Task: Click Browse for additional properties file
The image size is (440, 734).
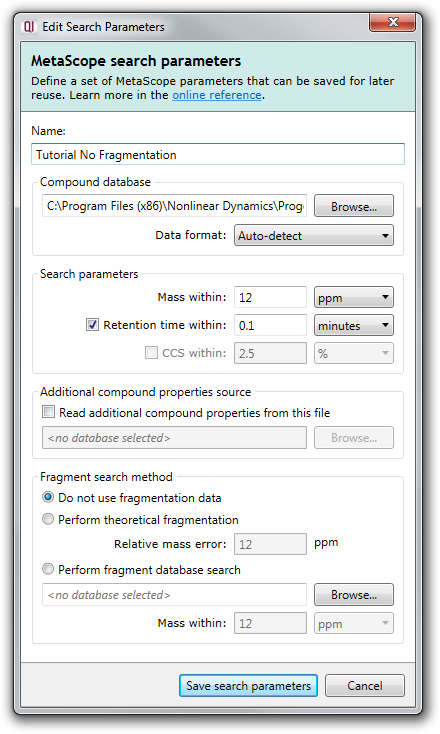Action: (353, 438)
